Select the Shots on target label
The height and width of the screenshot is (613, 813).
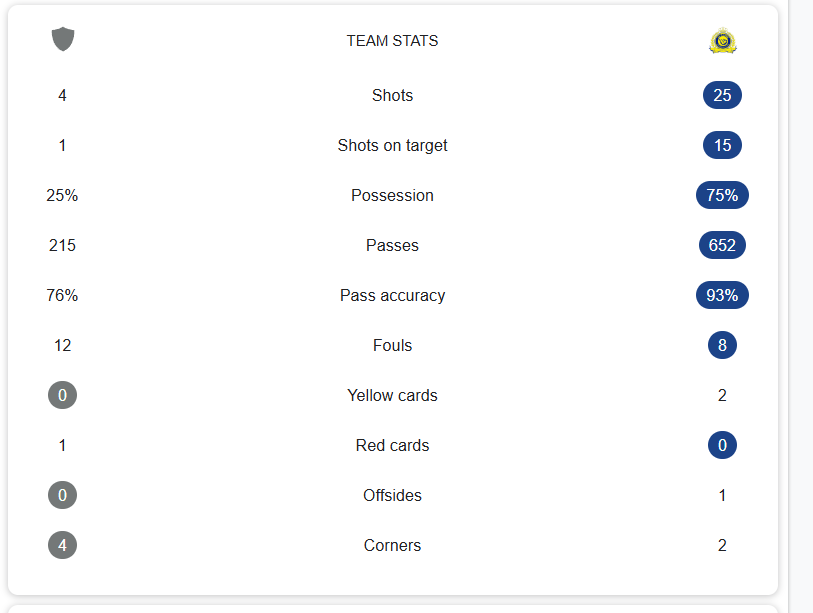click(x=393, y=146)
